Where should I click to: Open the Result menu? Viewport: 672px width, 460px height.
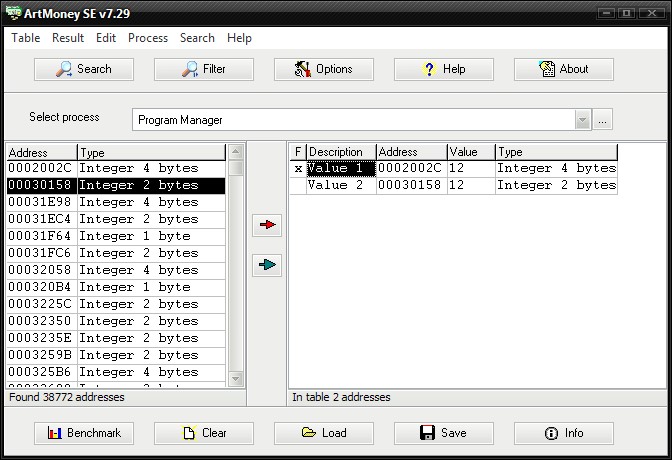68,38
